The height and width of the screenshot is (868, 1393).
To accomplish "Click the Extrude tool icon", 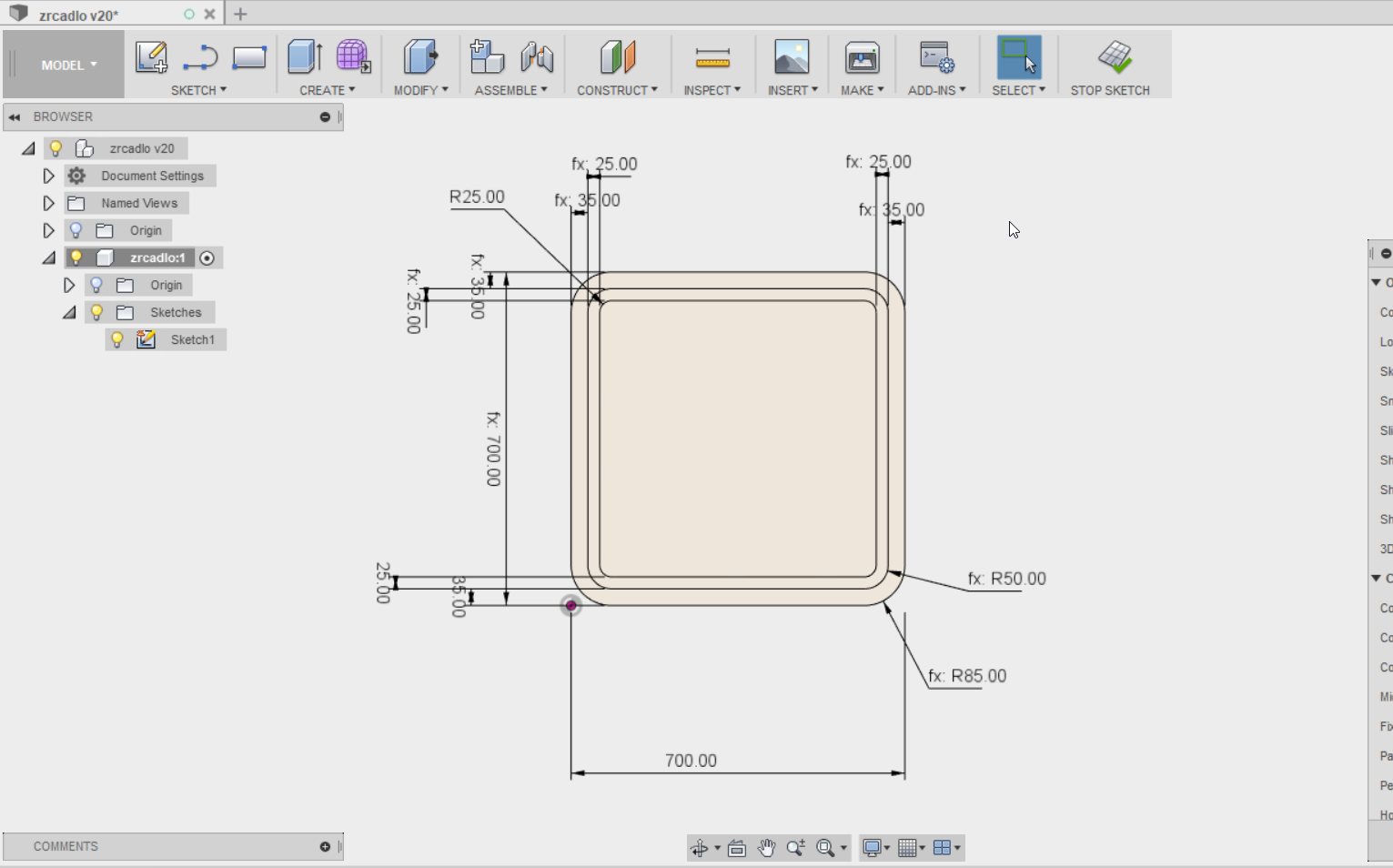I will click(305, 56).
